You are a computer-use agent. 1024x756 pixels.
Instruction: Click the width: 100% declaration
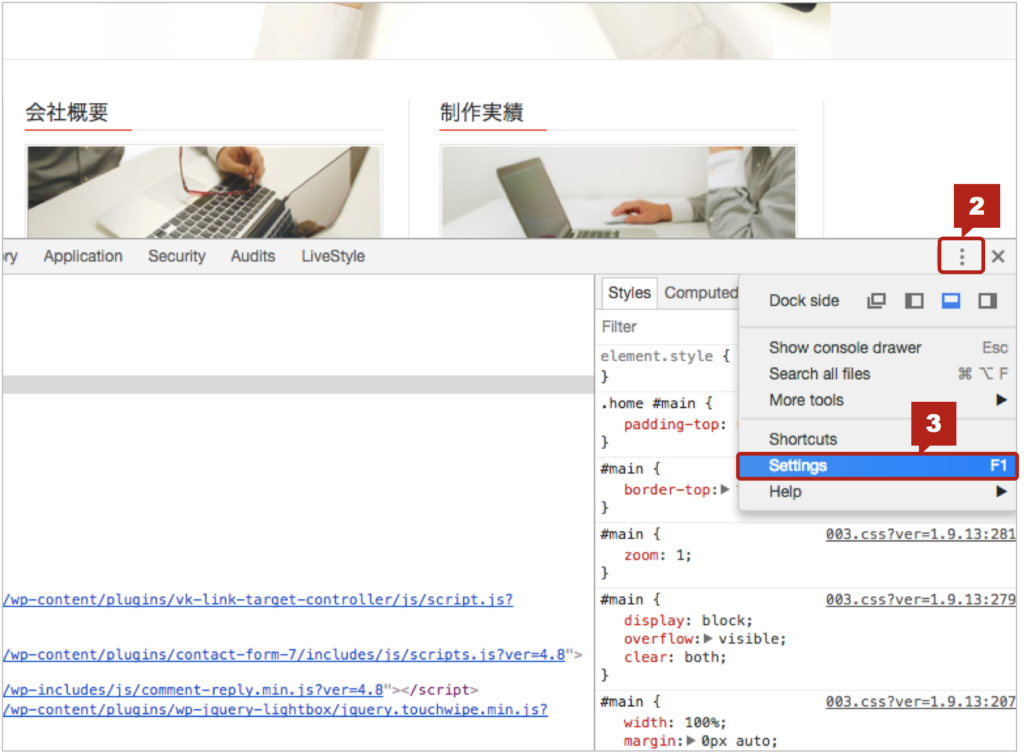coord(675,723)
